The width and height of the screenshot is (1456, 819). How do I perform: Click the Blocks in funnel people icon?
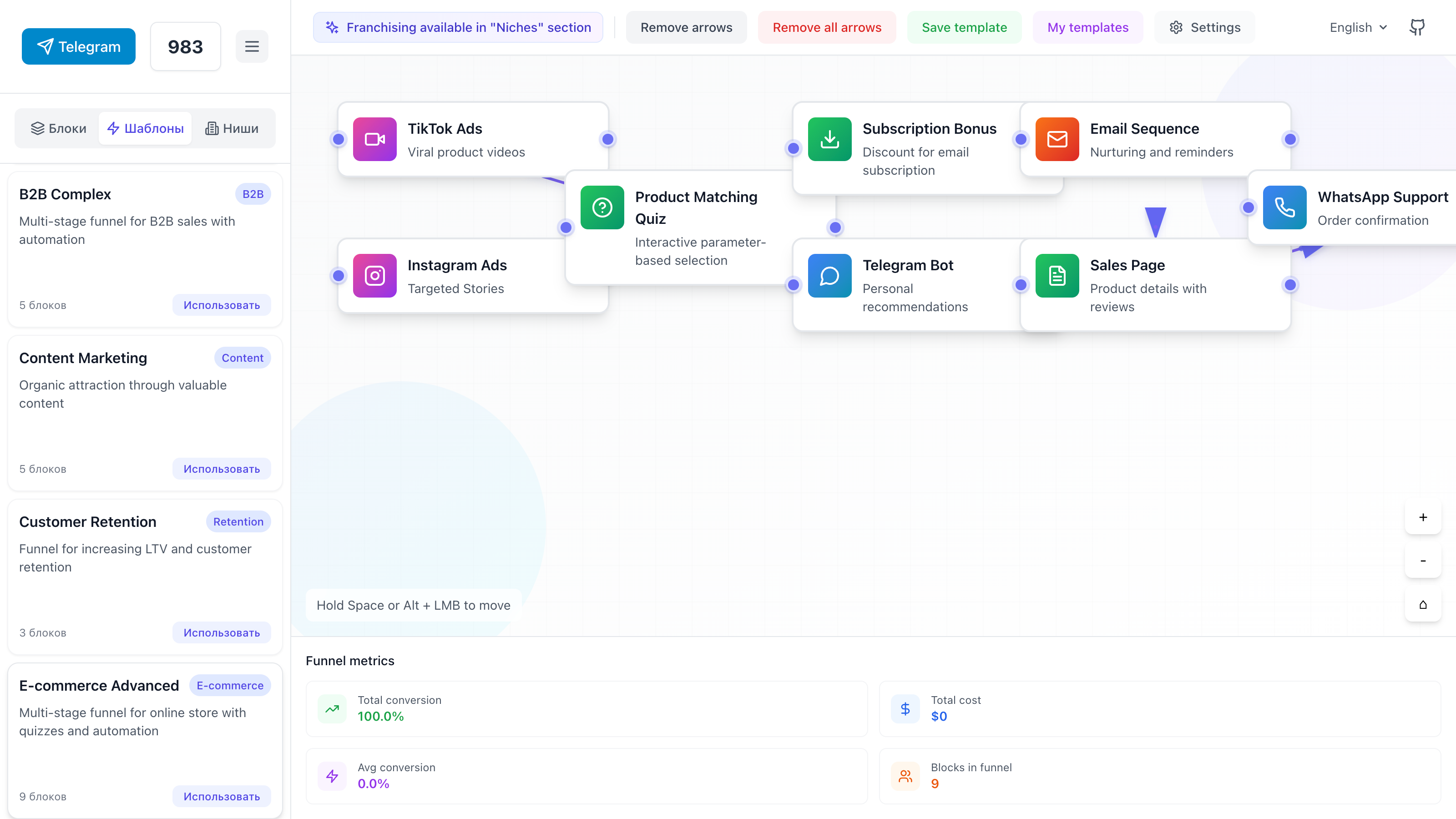(x=905, y=776)
